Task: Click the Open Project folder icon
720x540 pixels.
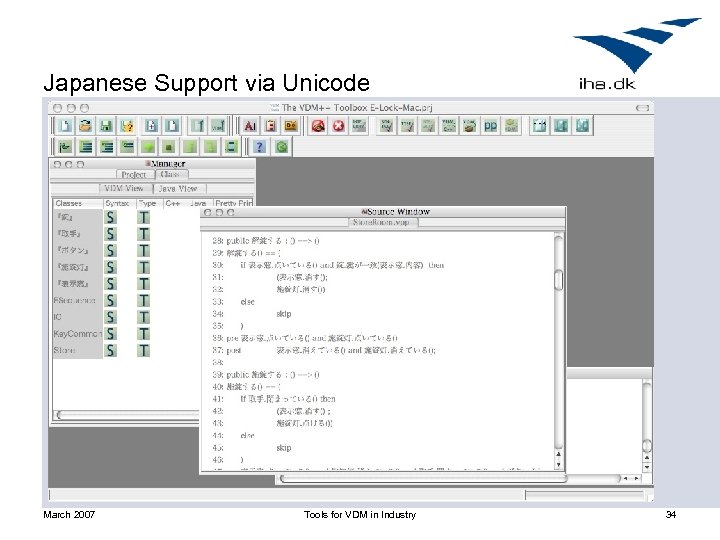Action: pos(85,126)
